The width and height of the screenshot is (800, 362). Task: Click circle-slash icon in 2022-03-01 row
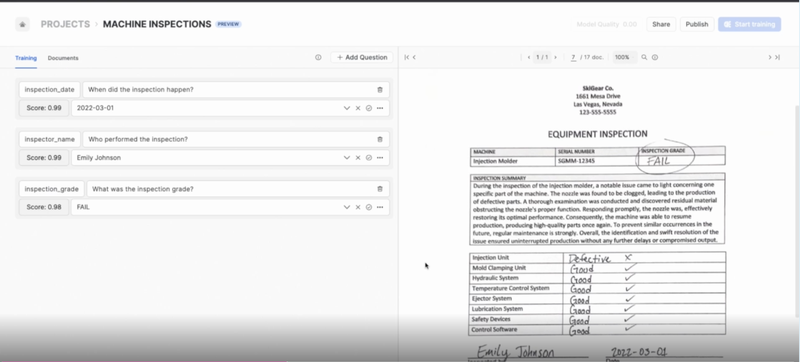(369, 108)
